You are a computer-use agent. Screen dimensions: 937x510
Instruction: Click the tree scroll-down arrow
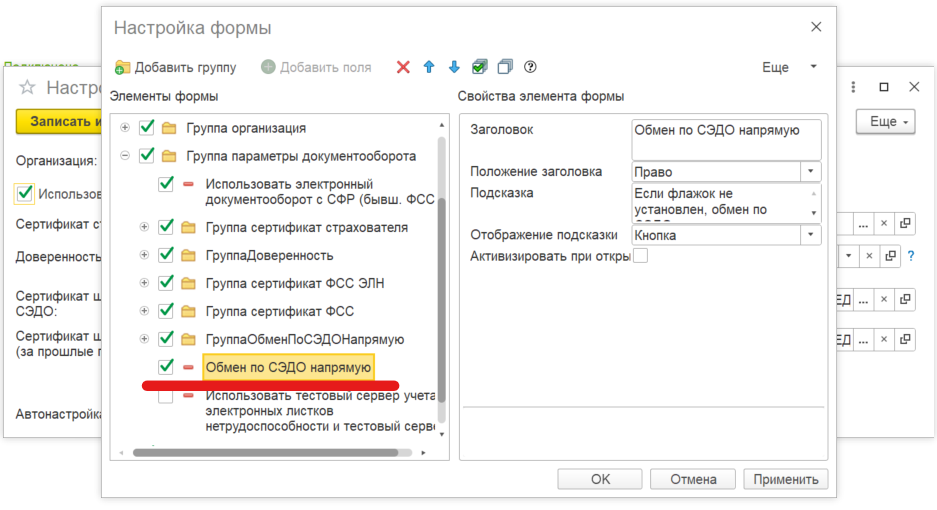coord(442,435)
